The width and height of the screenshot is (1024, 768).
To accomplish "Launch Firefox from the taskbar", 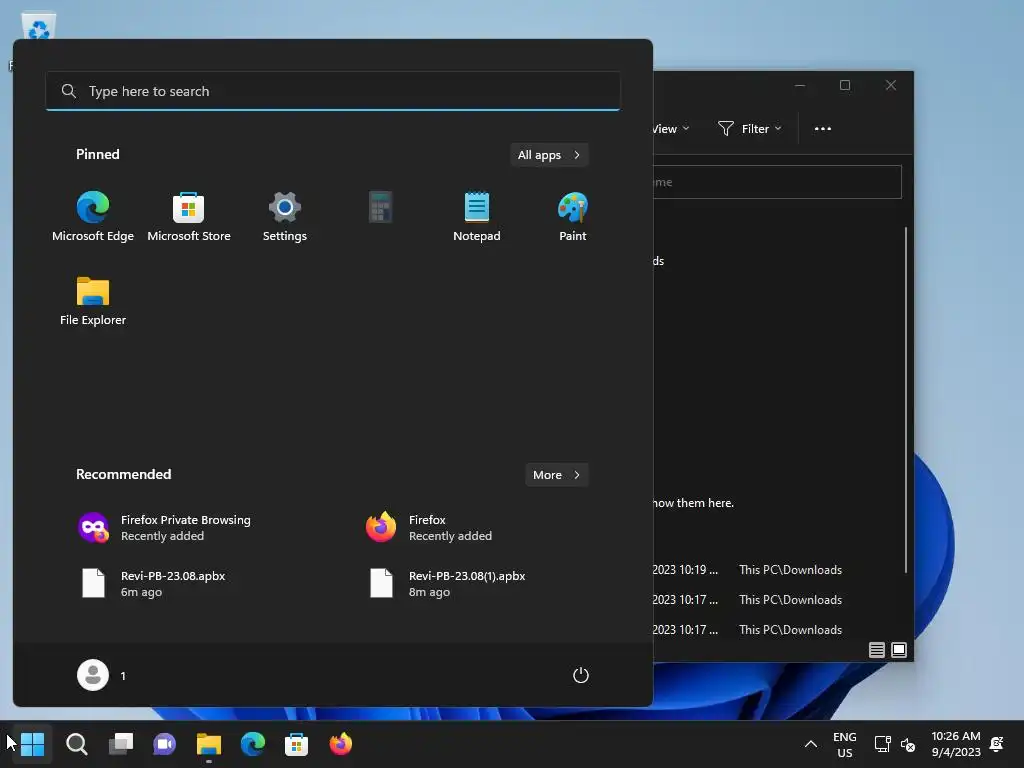I will coord(340,744).
